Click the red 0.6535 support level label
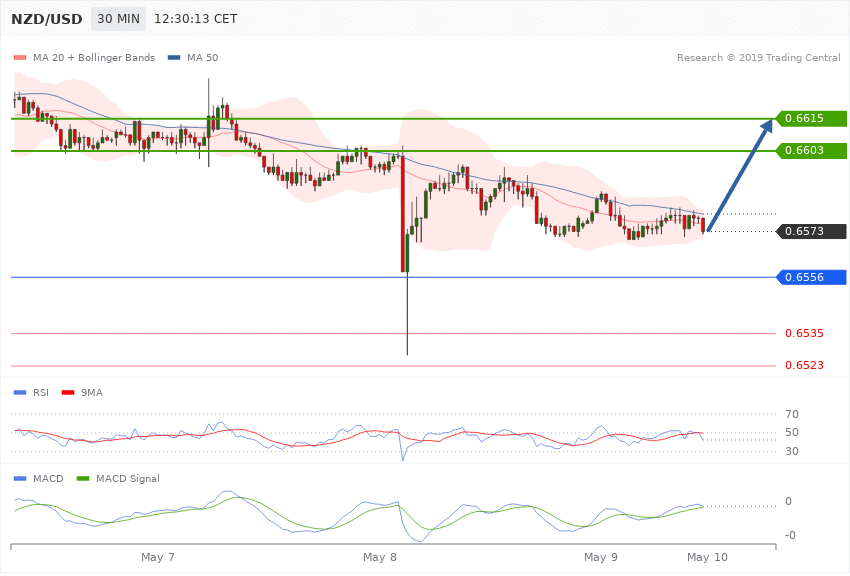 point(804,333)
